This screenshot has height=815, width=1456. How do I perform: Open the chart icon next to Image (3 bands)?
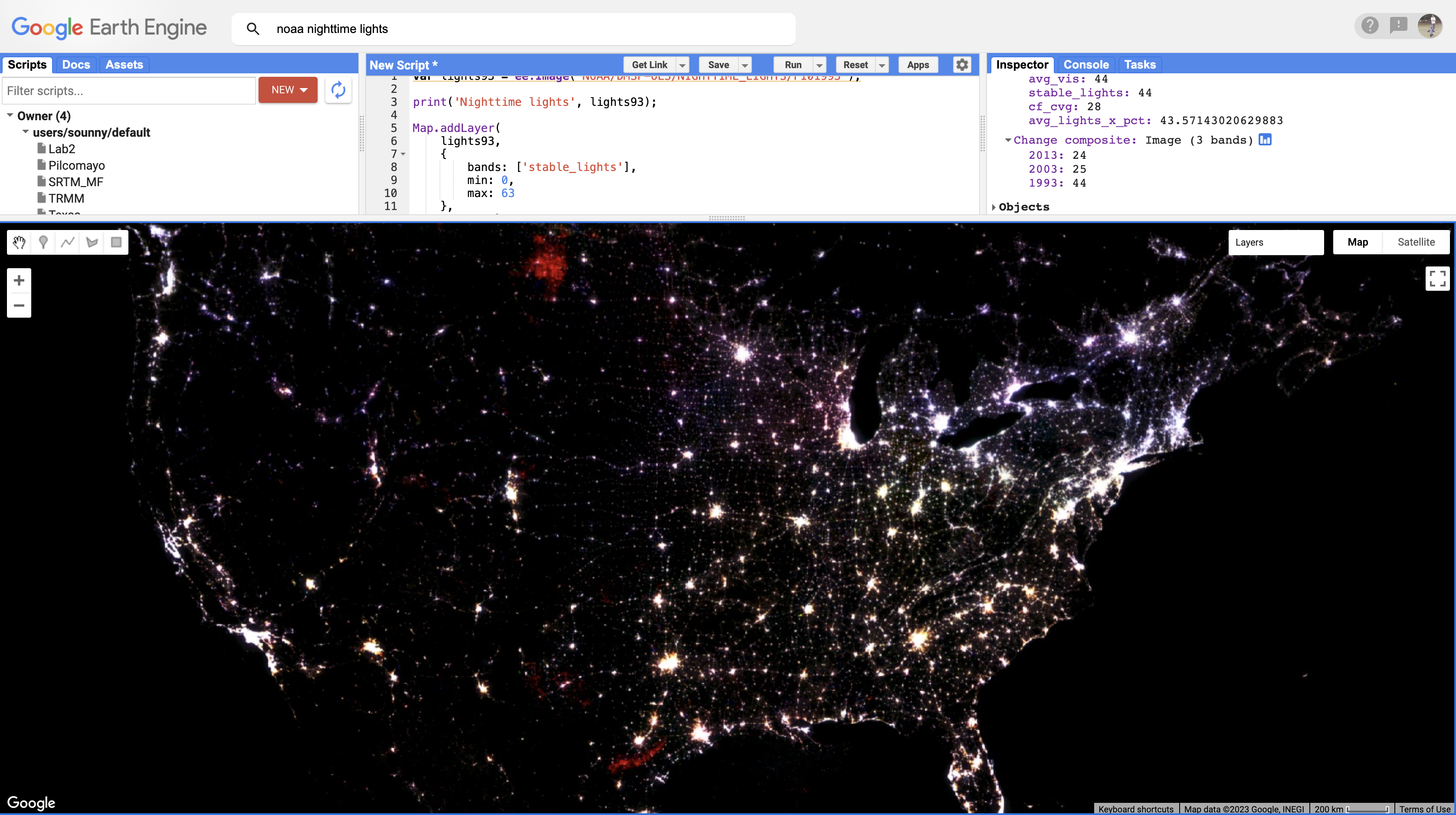(1266, 140)
